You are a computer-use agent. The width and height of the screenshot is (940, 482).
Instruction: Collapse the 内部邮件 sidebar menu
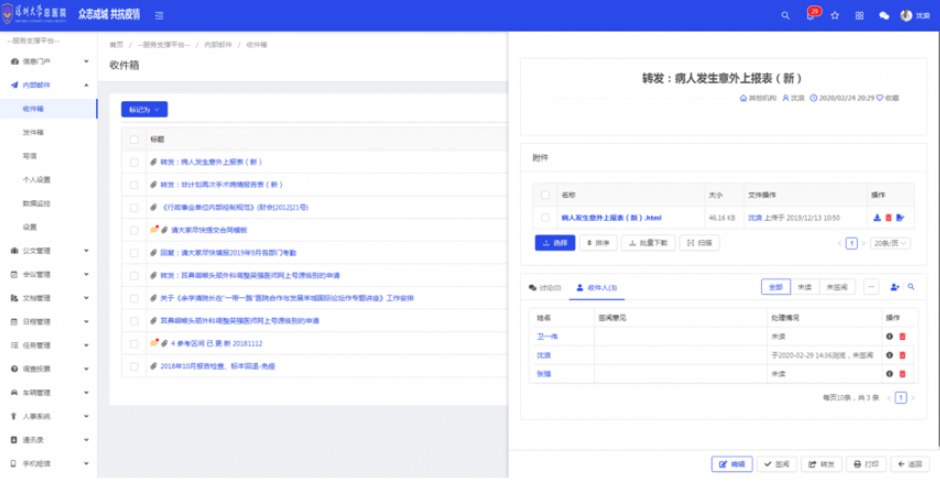pos(49,85)
